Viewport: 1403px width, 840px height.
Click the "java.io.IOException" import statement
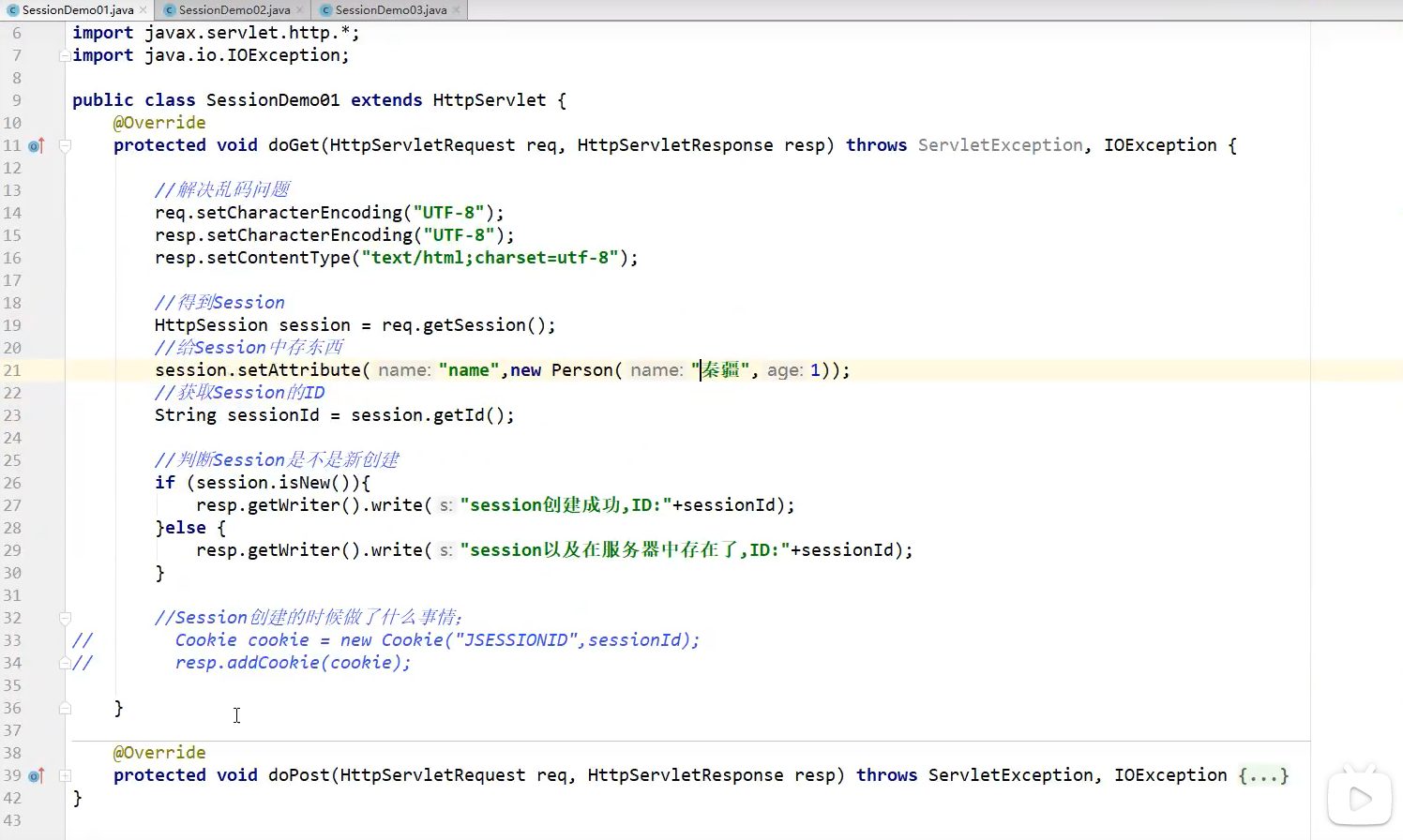pos(211,55)
